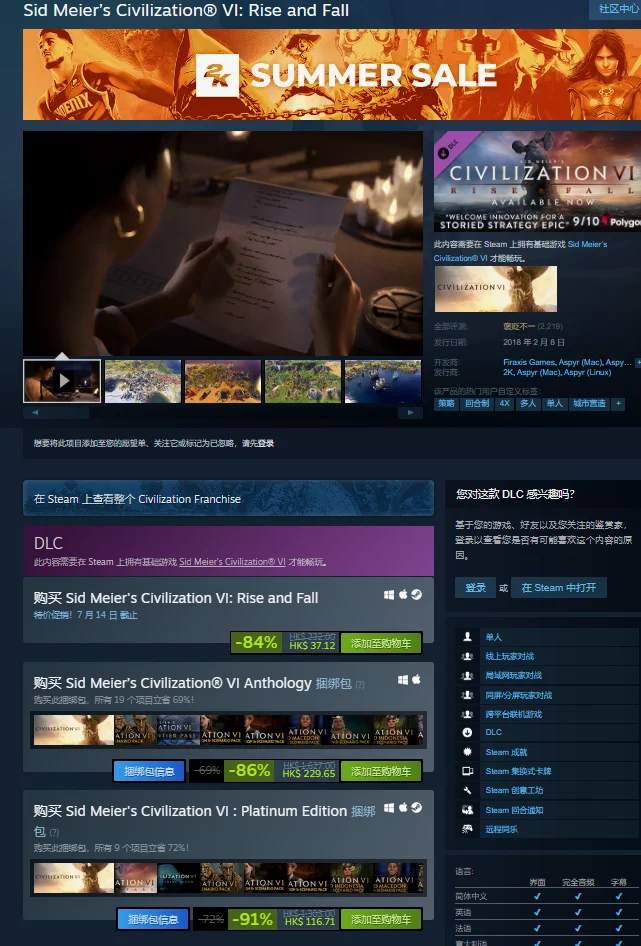Click the SteamOS icon for Platinum Edition
641x946 pixels.
click(416, 808)
